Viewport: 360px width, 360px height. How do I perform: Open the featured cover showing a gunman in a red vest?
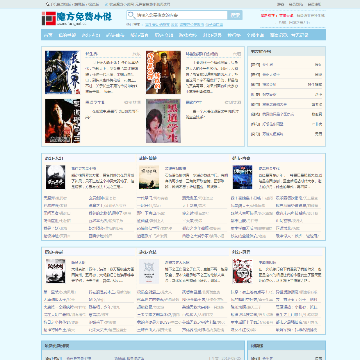tap(163, 72)
